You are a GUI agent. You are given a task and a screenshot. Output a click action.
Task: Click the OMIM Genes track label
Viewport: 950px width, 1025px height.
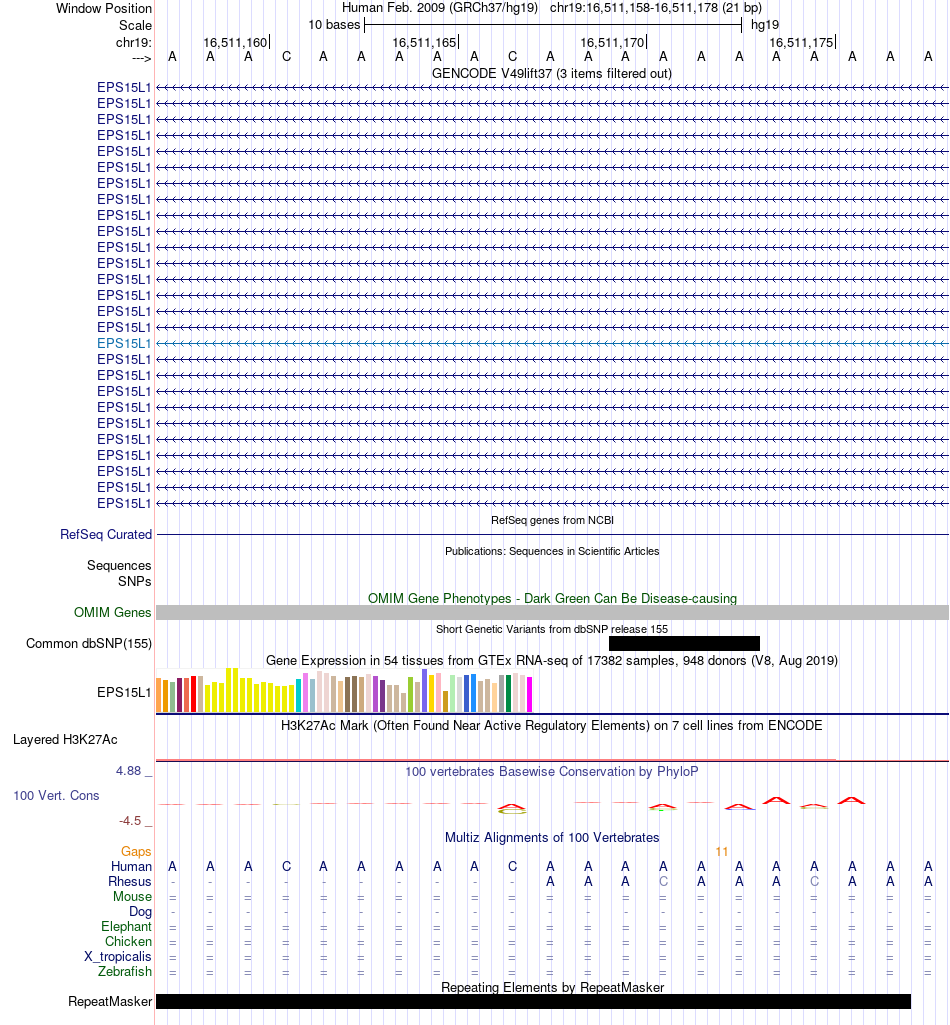pyautogui.click(x=112, y=613)
